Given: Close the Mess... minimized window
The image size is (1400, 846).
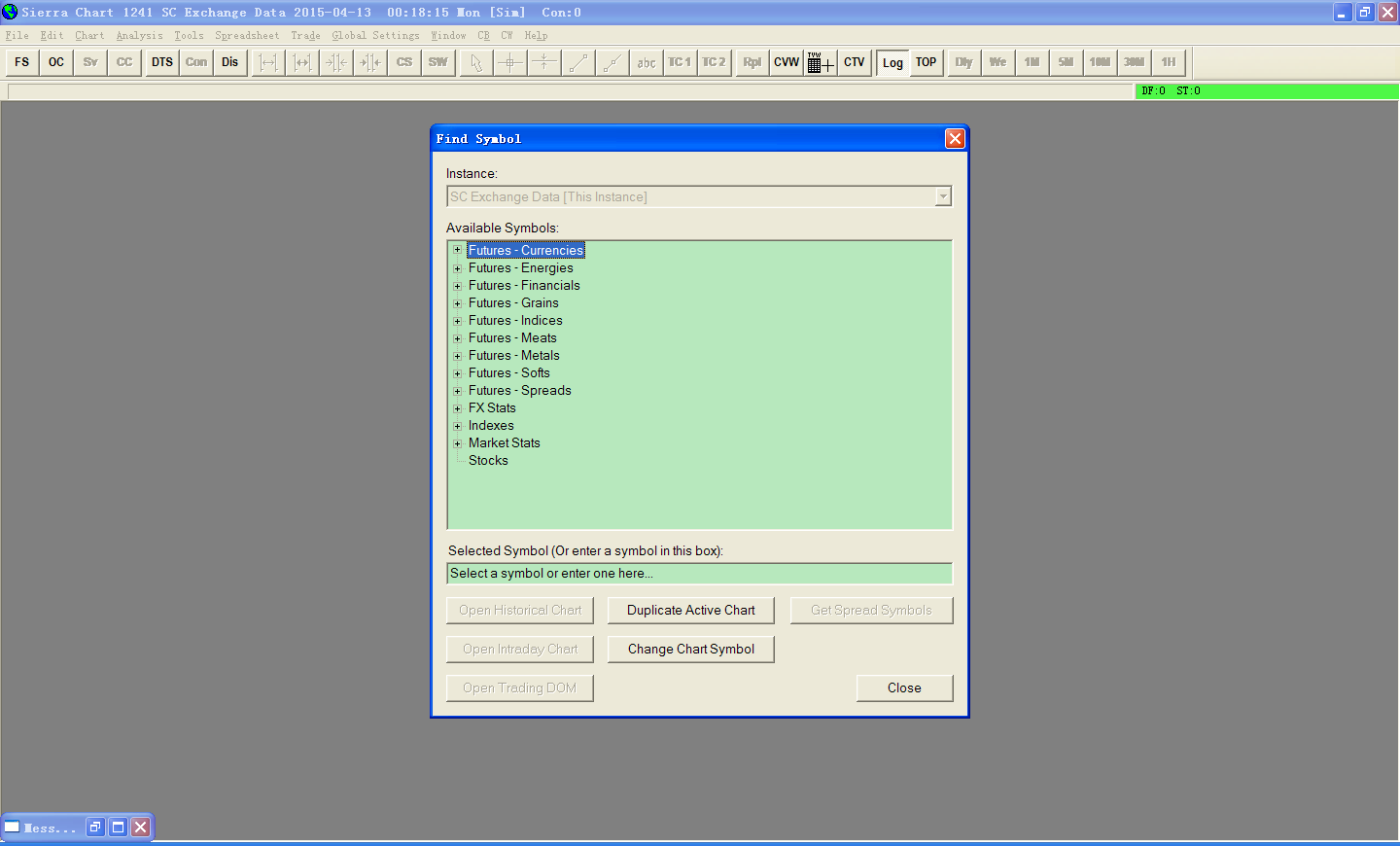Looking at the screenshot, I should (141, 828).
